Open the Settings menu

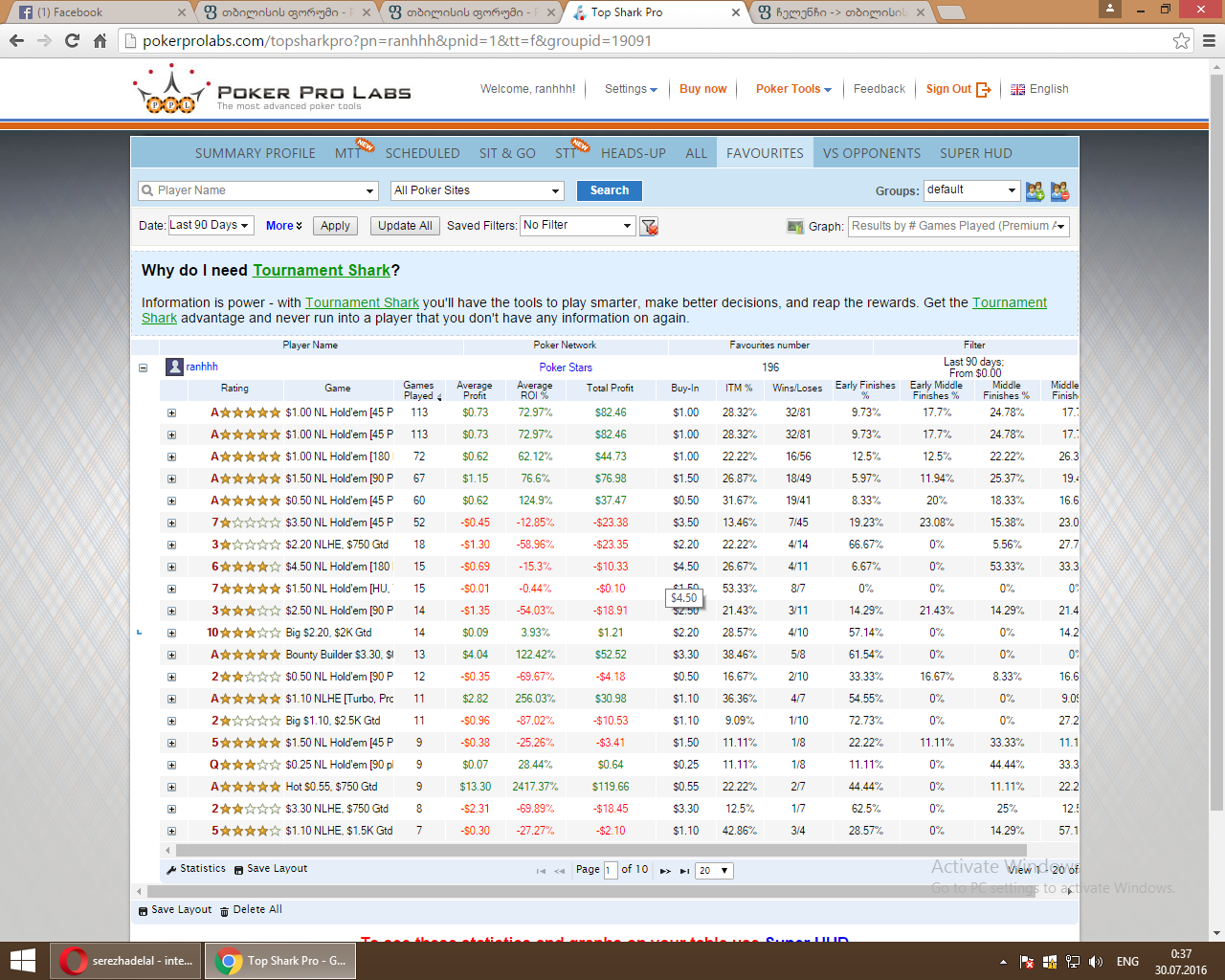[x=631, y=89]
